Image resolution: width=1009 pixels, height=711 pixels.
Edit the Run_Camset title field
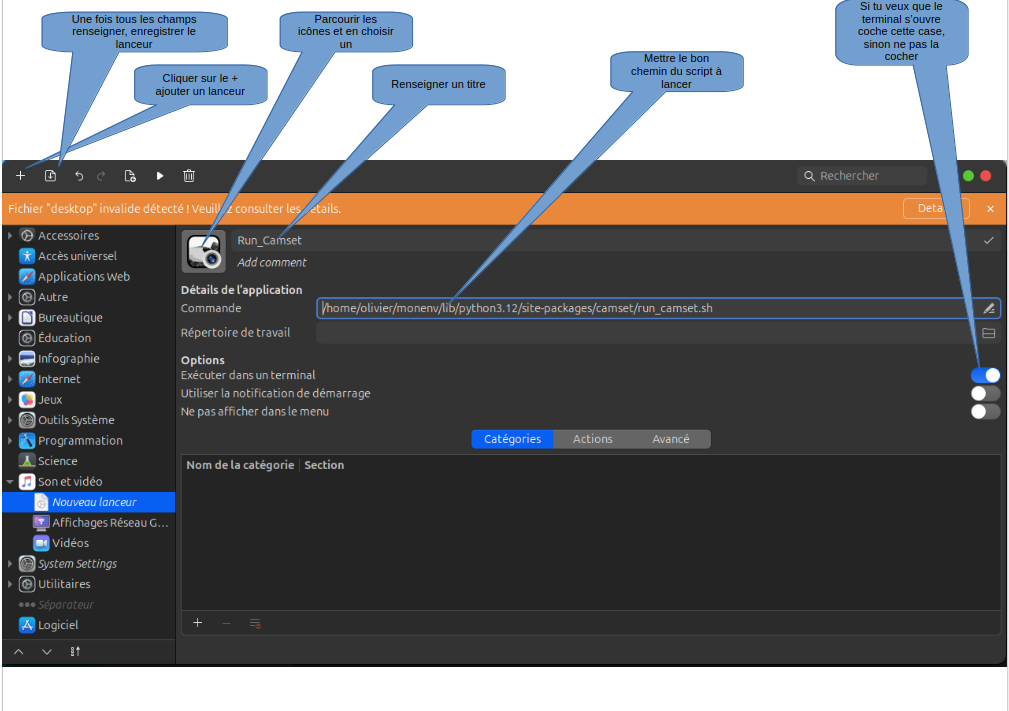(605, 240)
